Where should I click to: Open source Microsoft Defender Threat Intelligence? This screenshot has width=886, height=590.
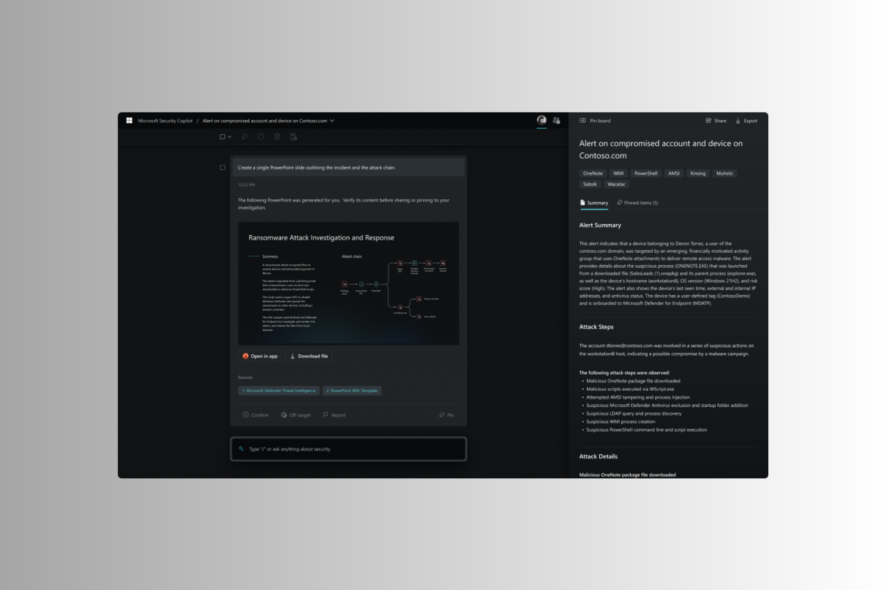point(279,391)
